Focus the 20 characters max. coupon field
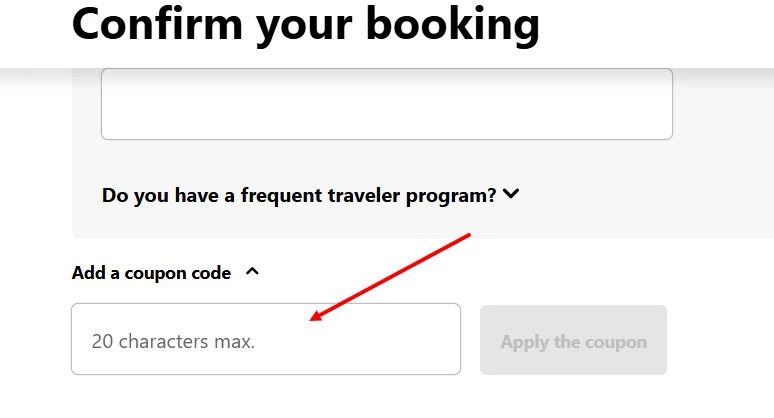This screenshot has height=418, width=774. 265,340
